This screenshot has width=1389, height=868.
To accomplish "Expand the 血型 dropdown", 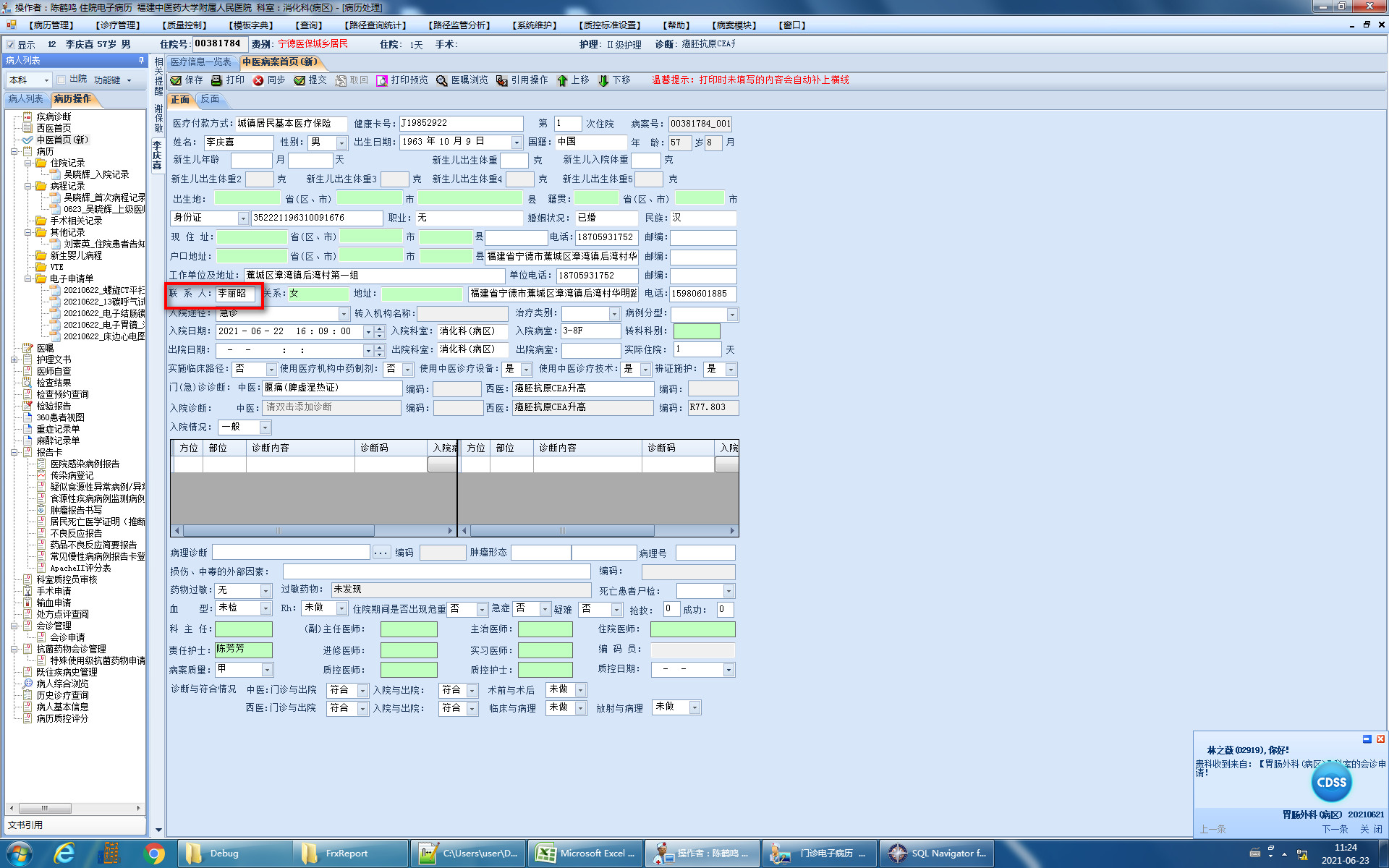I will point(266,609).
